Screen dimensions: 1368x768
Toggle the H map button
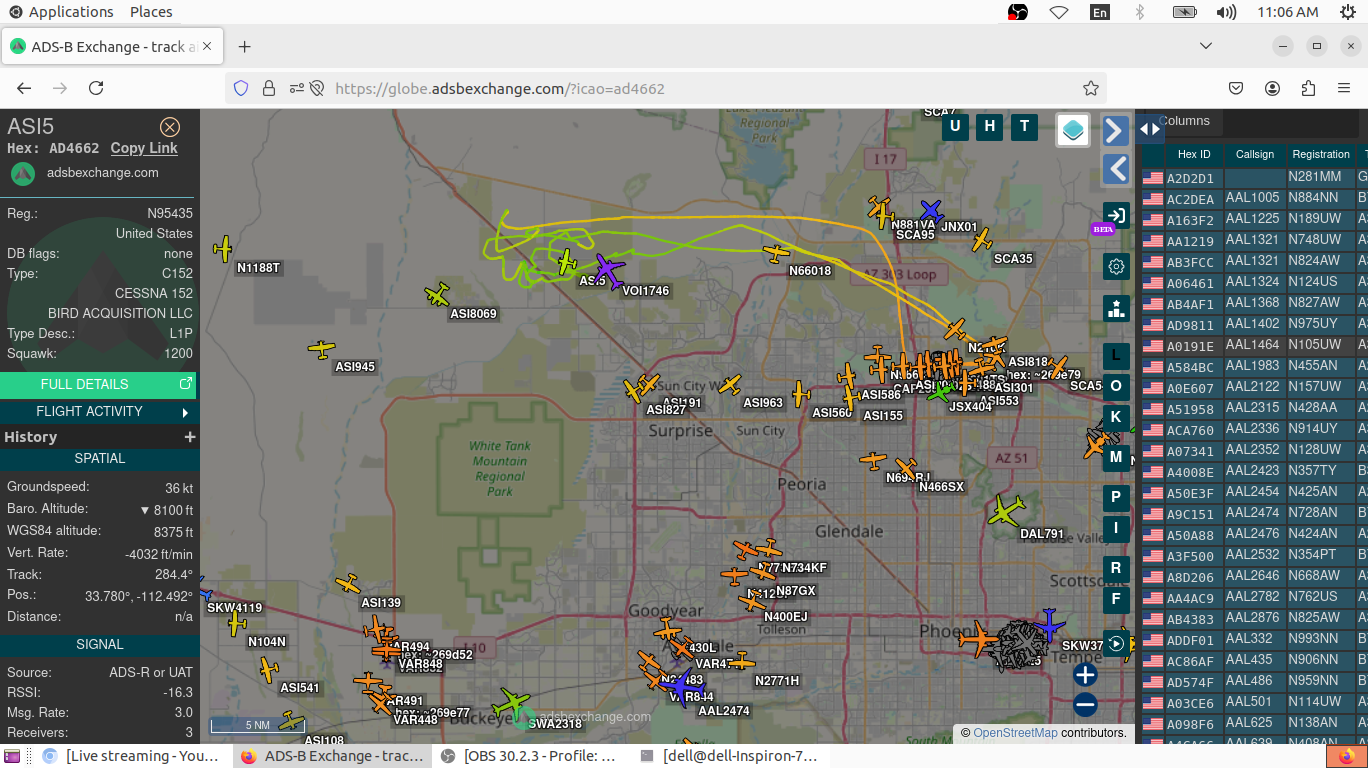[990, 126]
